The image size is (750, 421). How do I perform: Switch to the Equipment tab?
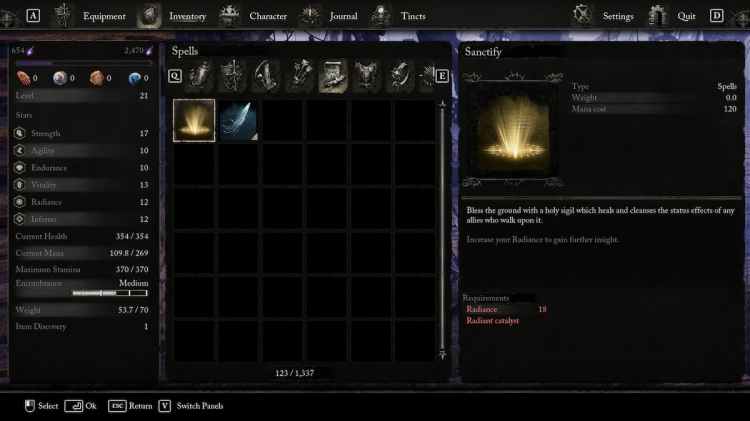(x=104, y=16)
